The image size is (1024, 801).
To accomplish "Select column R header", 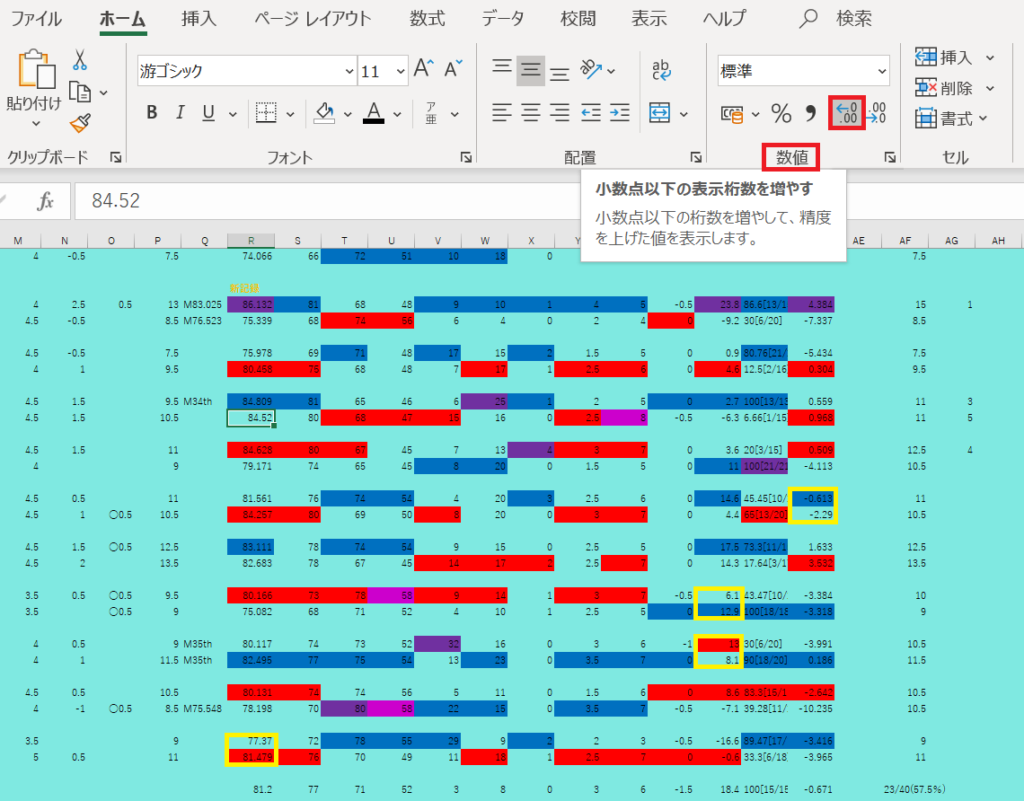I will (251, 240).
